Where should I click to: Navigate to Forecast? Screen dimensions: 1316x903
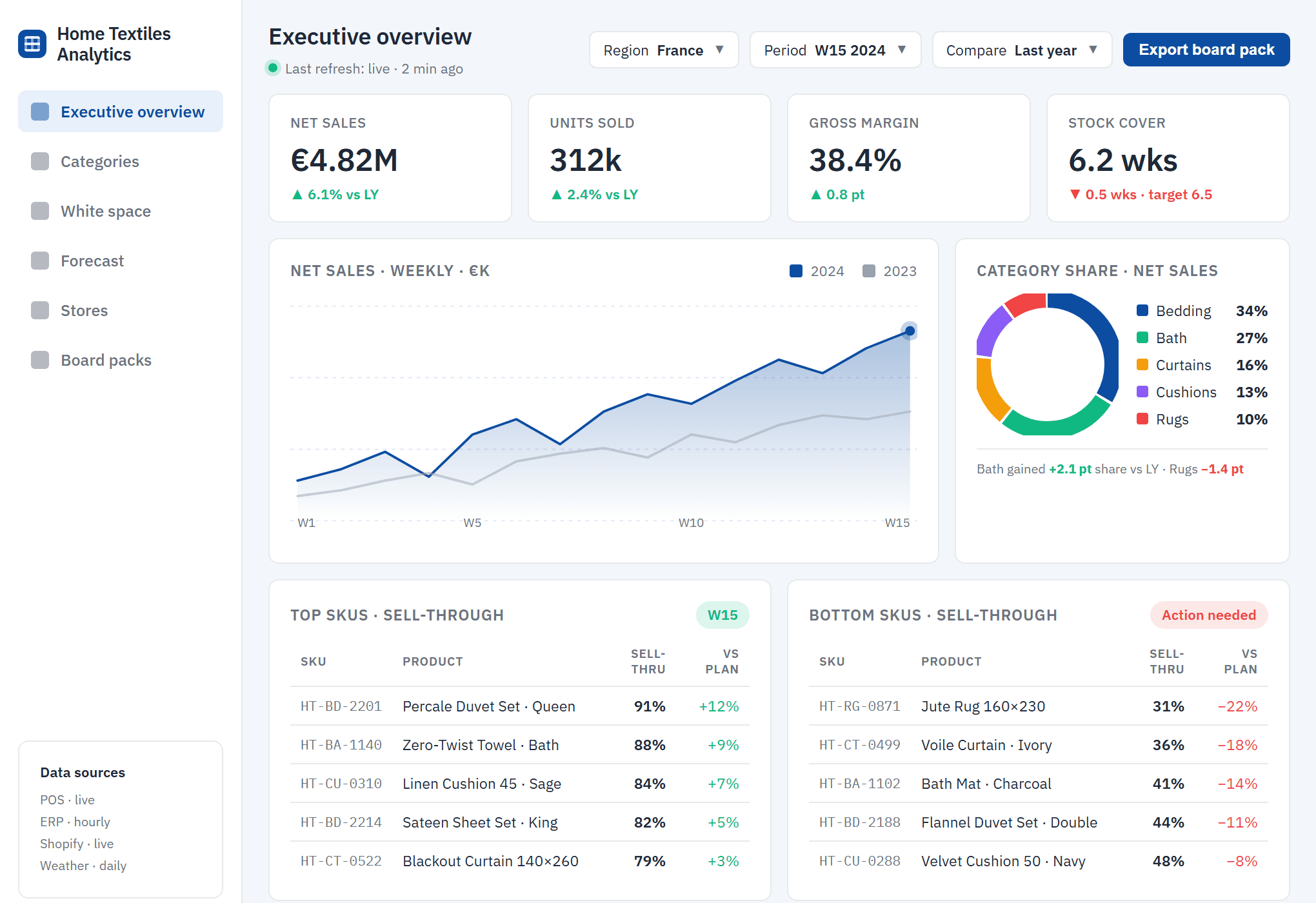coord(121,261)
